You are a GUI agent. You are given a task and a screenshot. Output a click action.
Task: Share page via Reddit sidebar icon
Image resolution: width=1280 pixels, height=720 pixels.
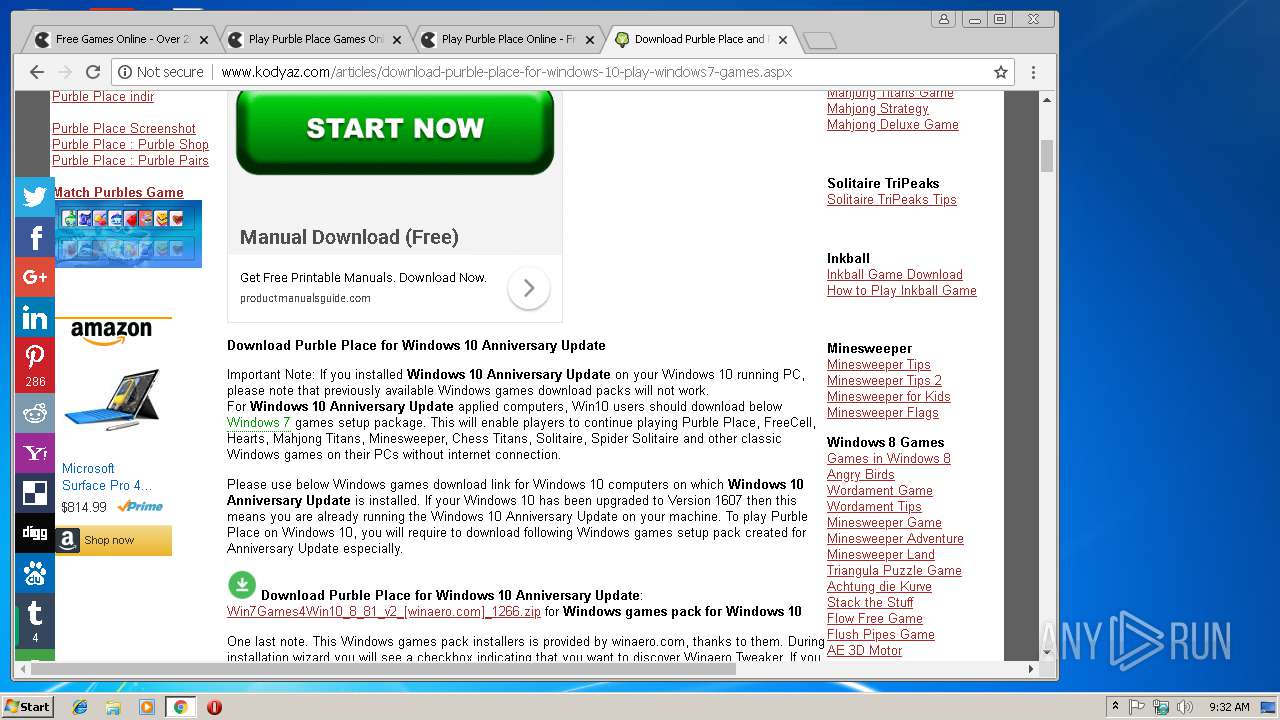pyautogui.click(x=35, y=412)
